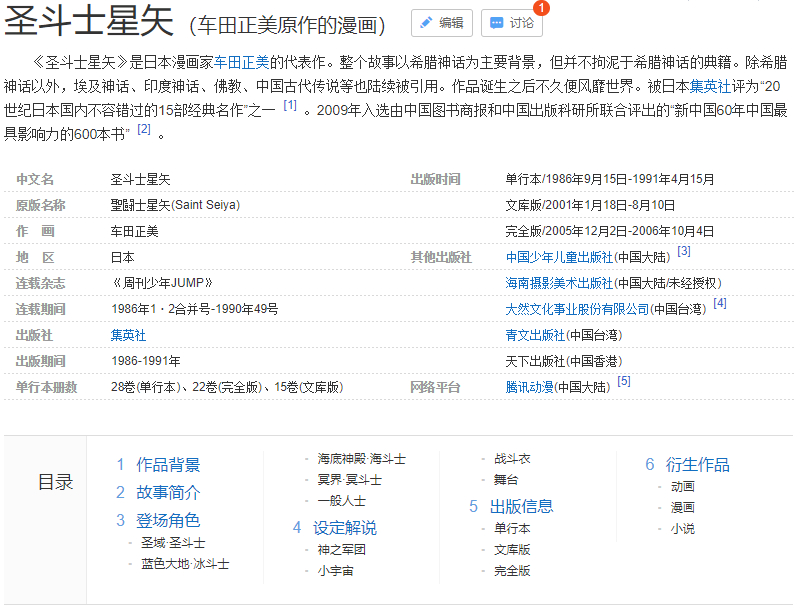Screen dimensions: 805x615
Task: Click 天下出版社(中国香港) text
Action: point(564,361)
